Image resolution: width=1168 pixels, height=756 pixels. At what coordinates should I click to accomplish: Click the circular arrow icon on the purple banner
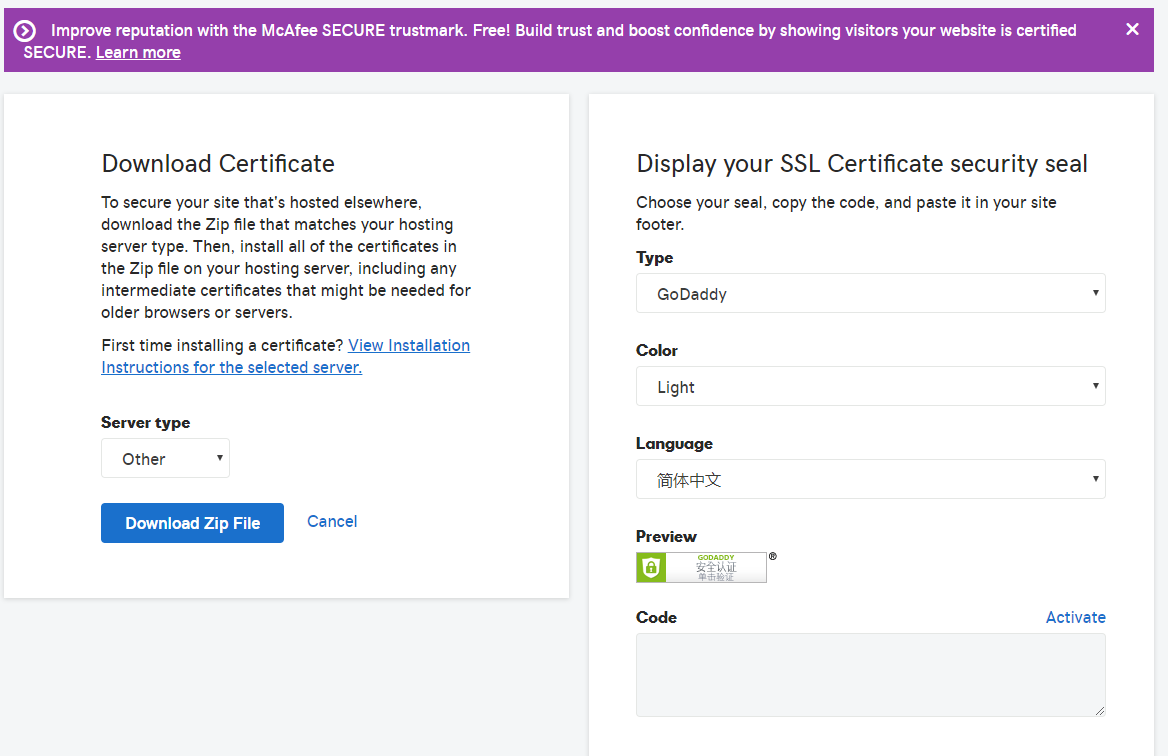(x=26, y=29)
